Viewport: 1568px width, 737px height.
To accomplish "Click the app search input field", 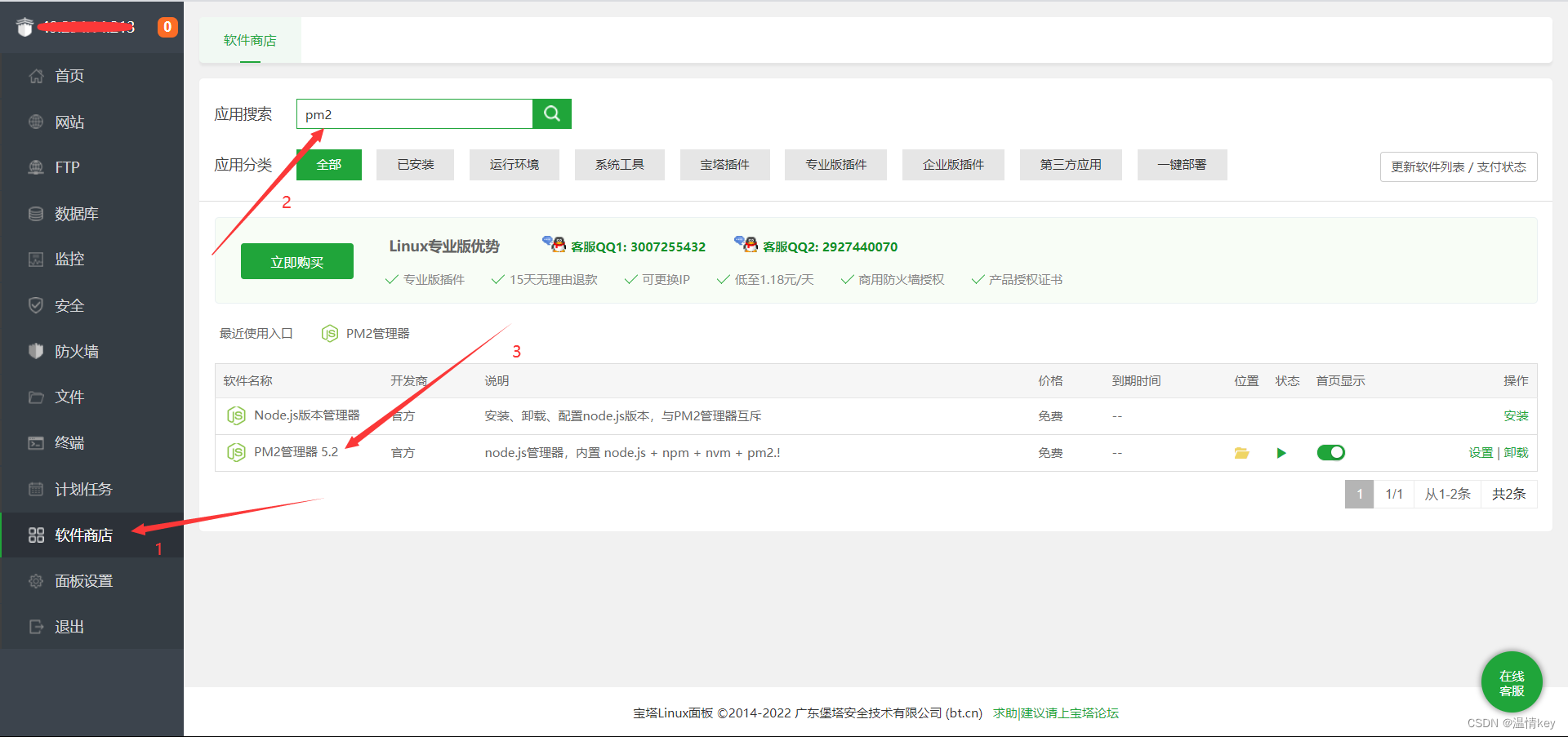I will [x=415, y=113].
